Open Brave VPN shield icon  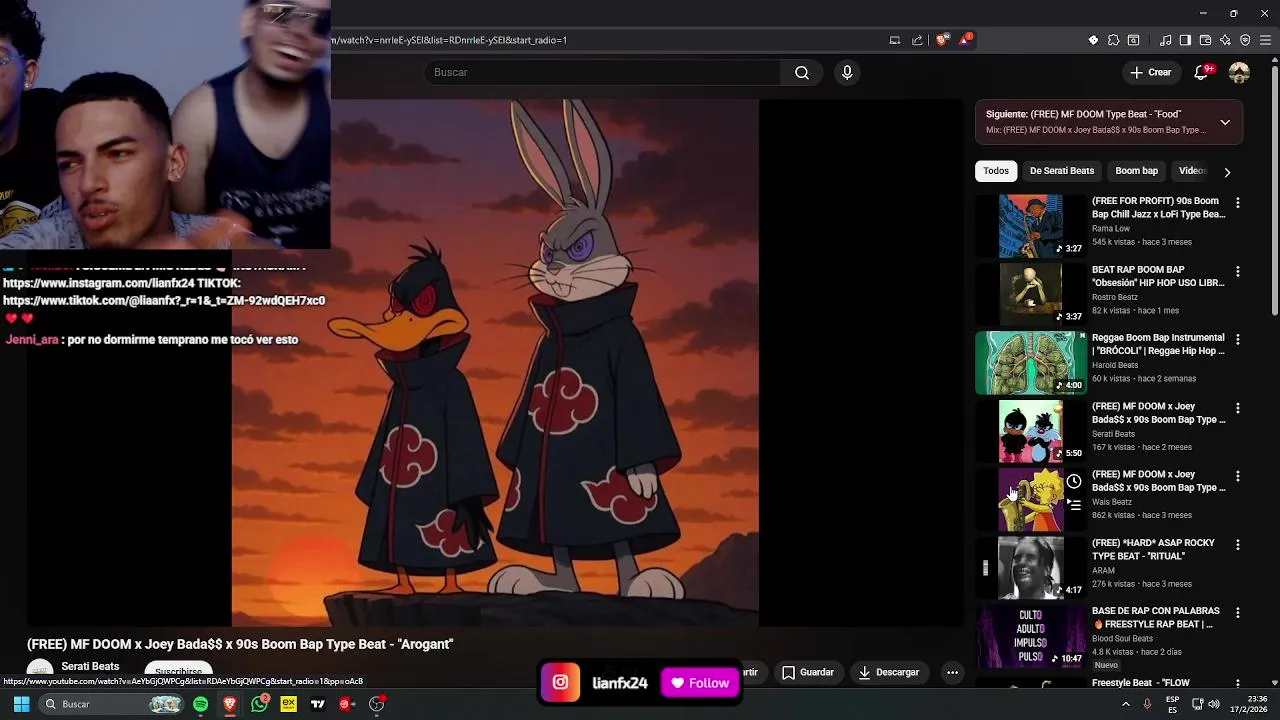1245,40
